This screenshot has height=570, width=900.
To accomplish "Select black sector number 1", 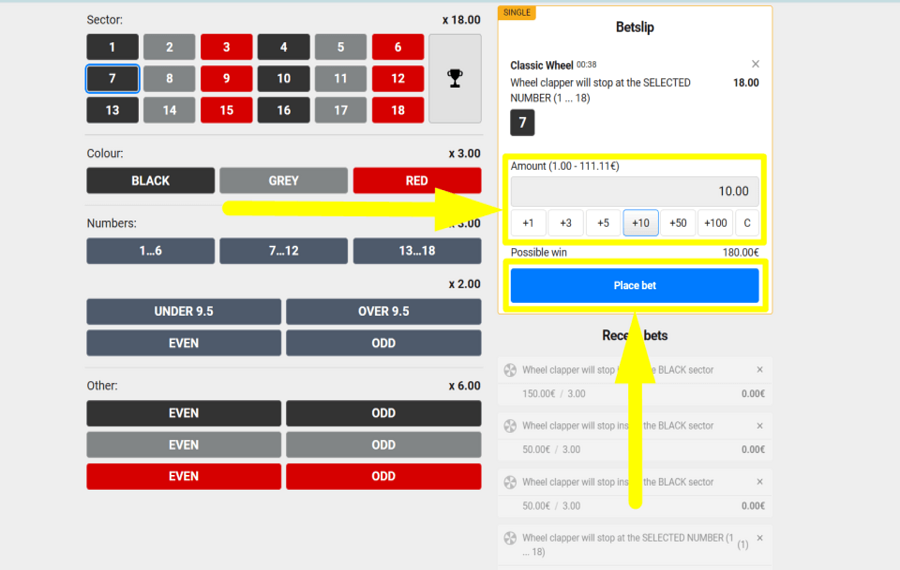I will pyautogui.click(x=112, y=47).
